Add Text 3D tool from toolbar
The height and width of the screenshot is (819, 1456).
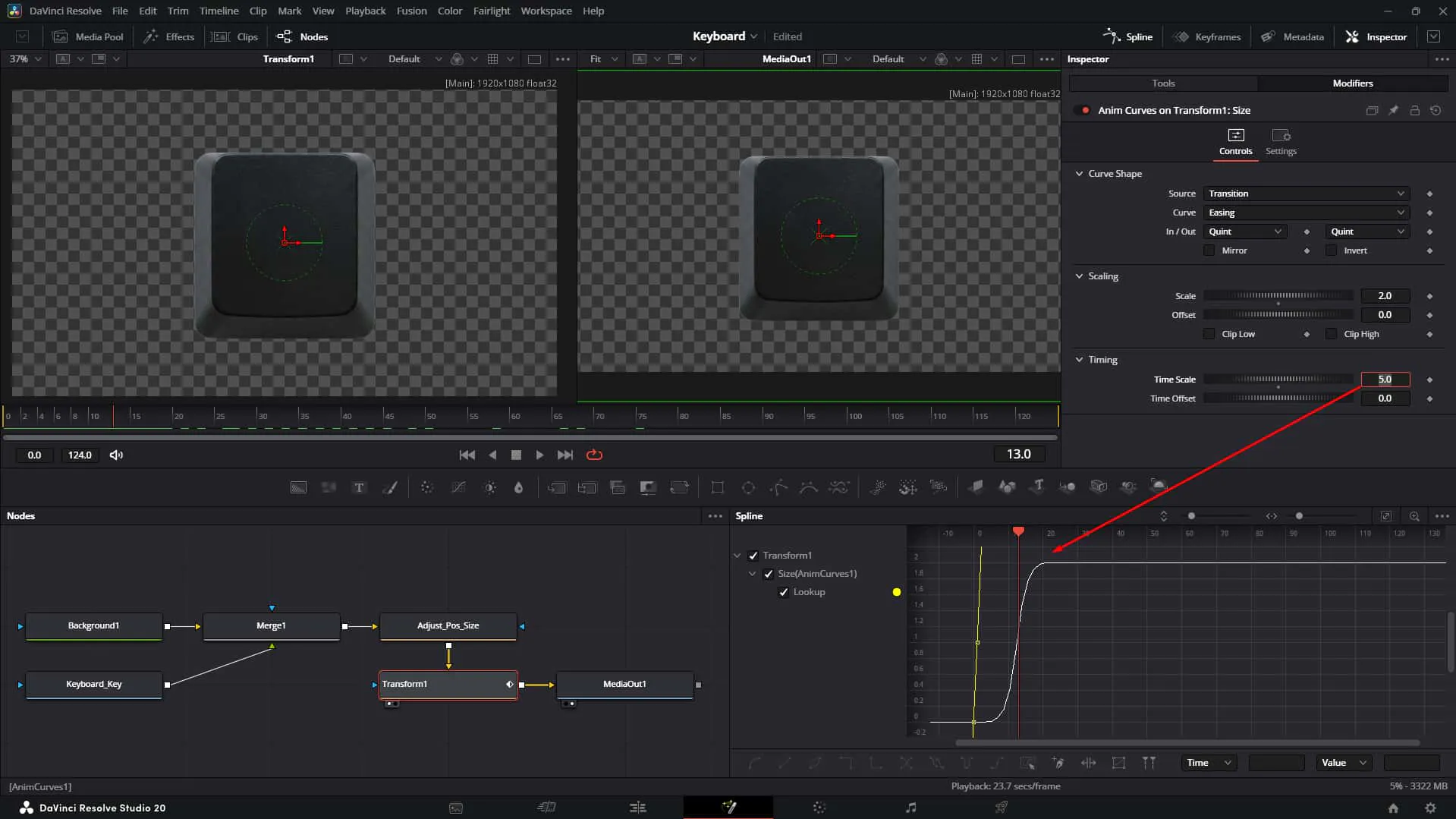(1038, 487)
